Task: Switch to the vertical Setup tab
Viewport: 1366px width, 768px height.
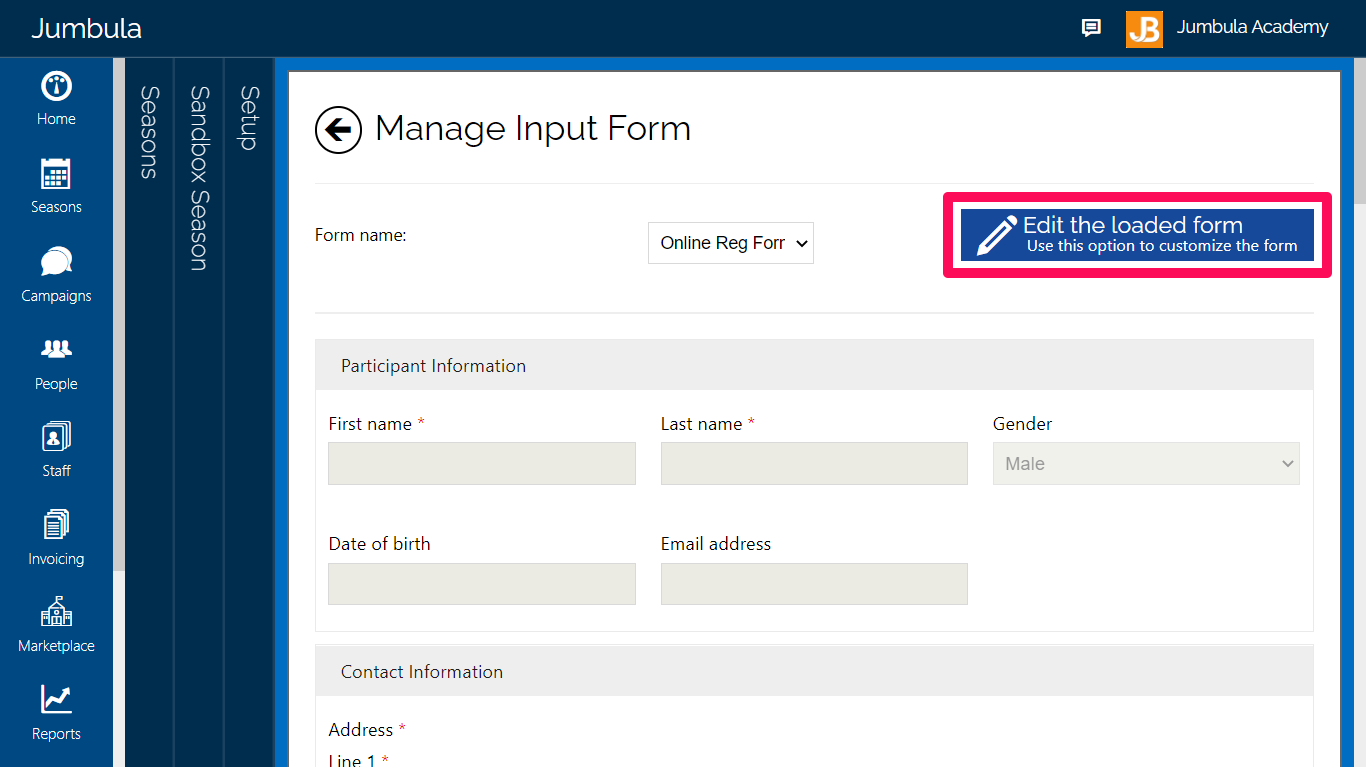Action: (x=249, y=118)
